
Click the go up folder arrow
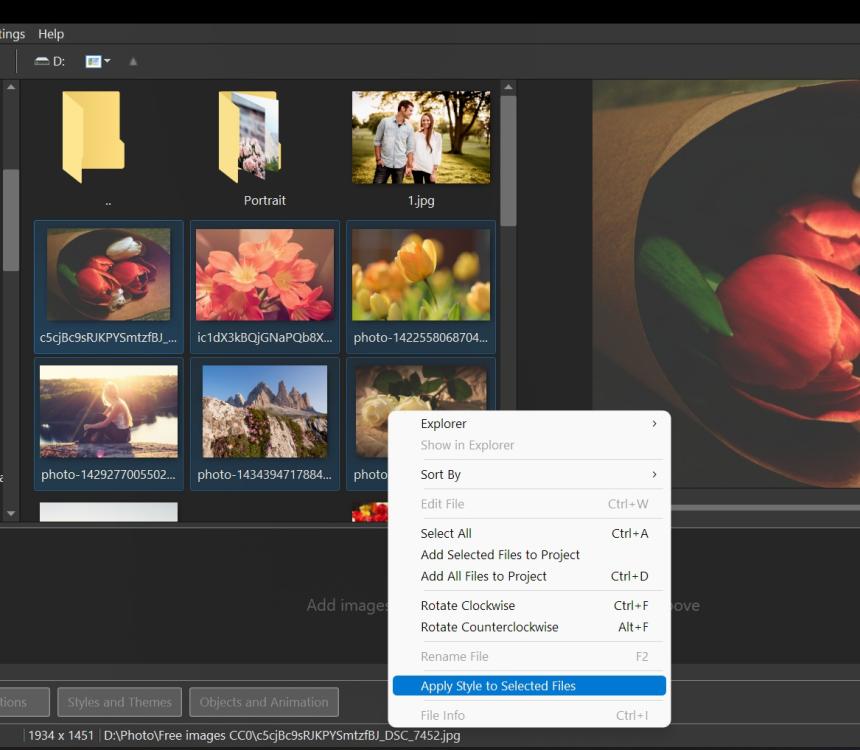pos(133,61)
